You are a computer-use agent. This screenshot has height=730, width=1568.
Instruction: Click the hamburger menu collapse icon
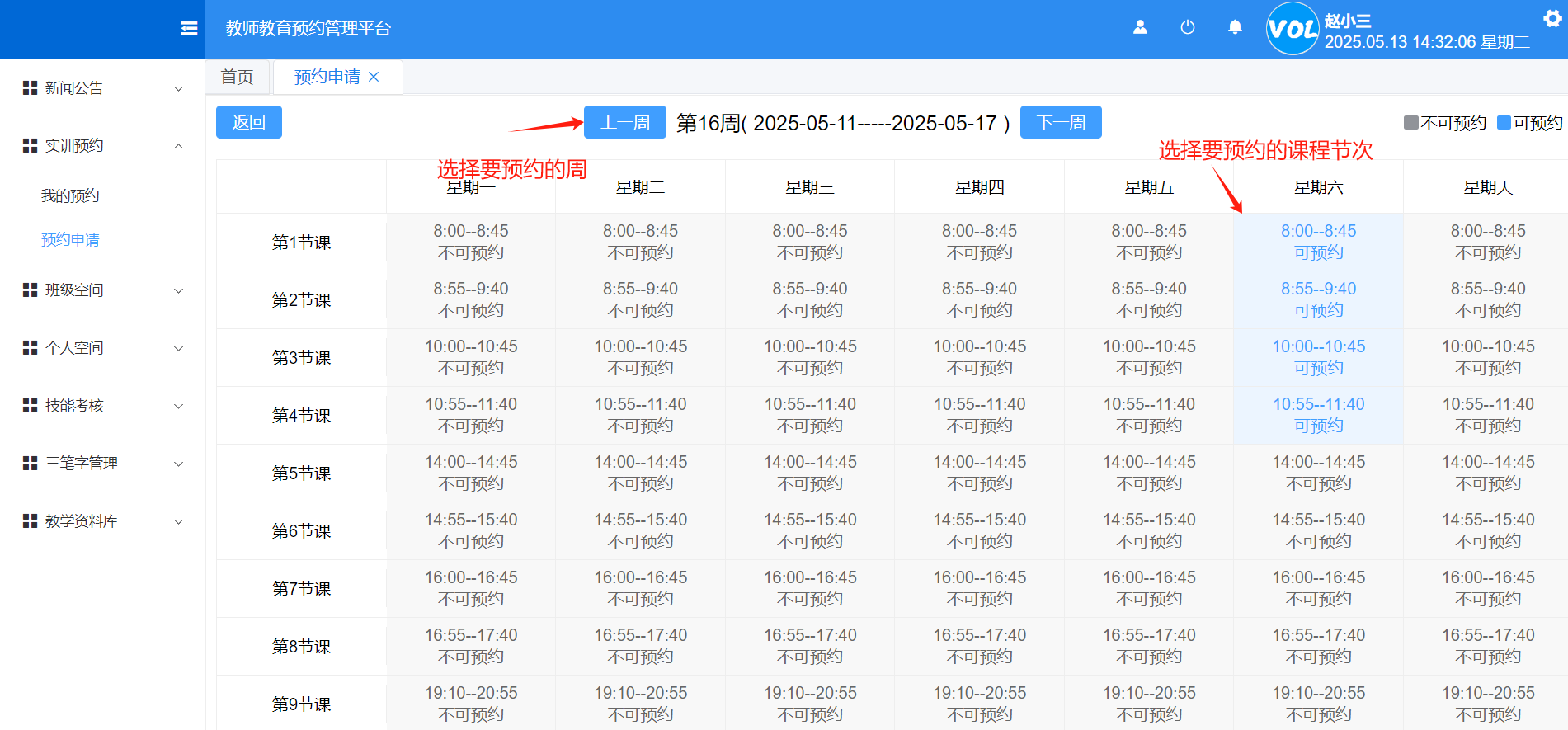(x=189, y=29)
